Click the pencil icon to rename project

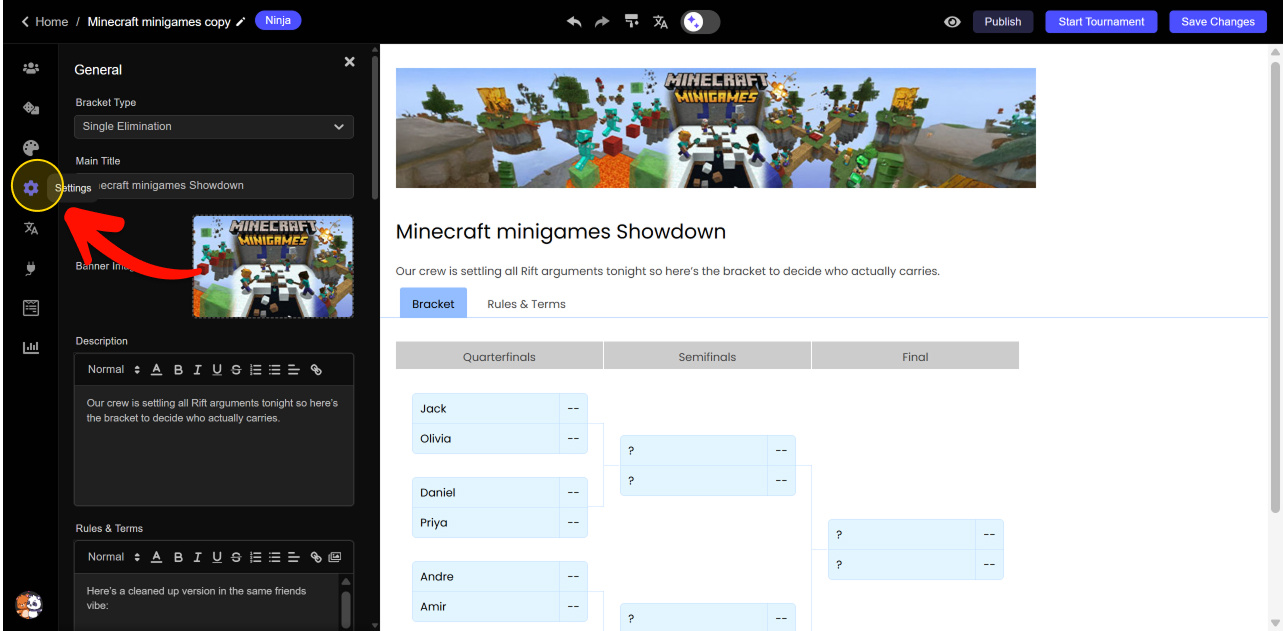(x=241, y=22)
